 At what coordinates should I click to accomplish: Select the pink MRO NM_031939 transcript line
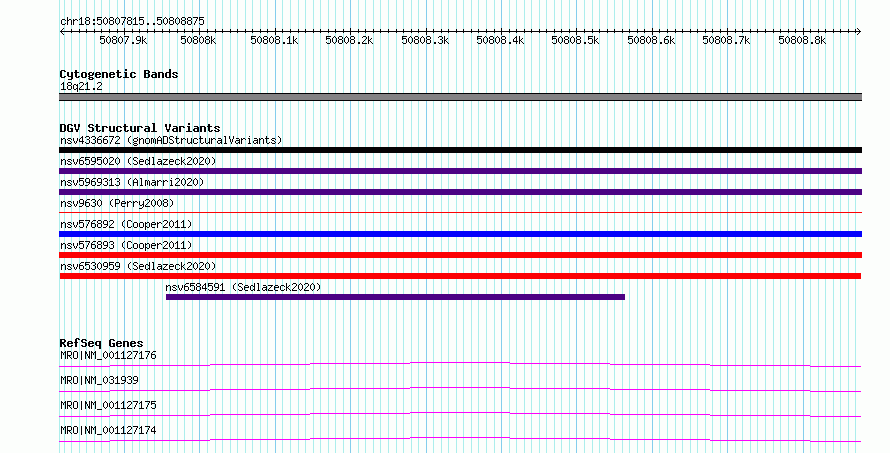[x=460, y=389]
